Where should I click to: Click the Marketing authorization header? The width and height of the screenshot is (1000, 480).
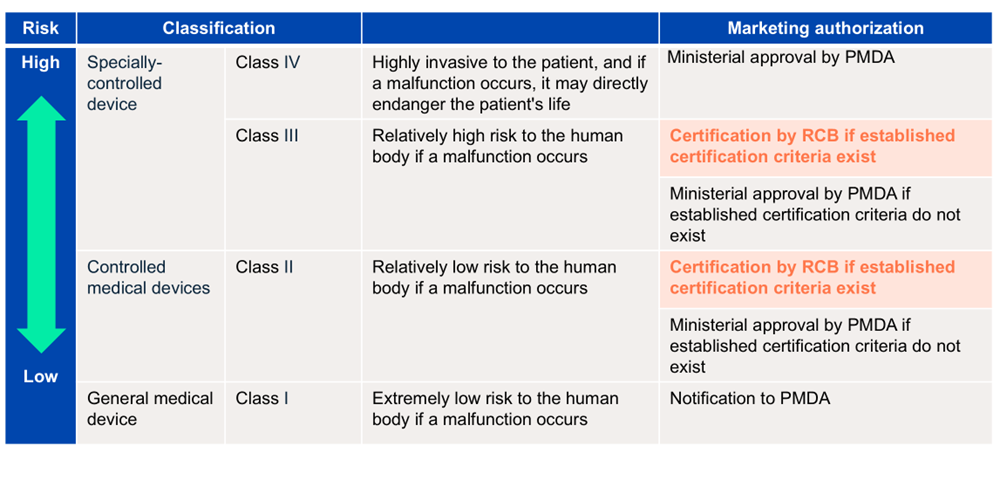[826, 28]
